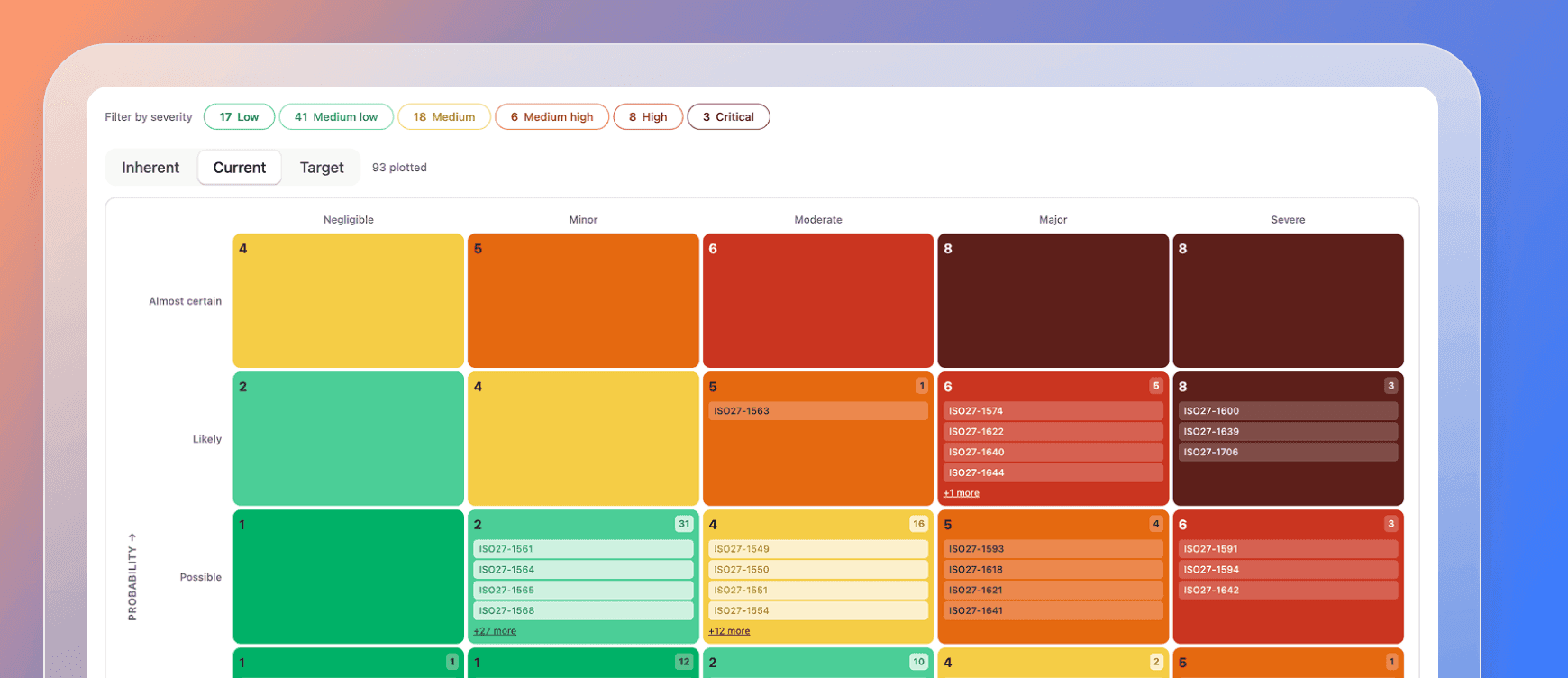Select risk ISO27-1549
The width and height of the screenshot is (1568, 678).
(818, 549)
